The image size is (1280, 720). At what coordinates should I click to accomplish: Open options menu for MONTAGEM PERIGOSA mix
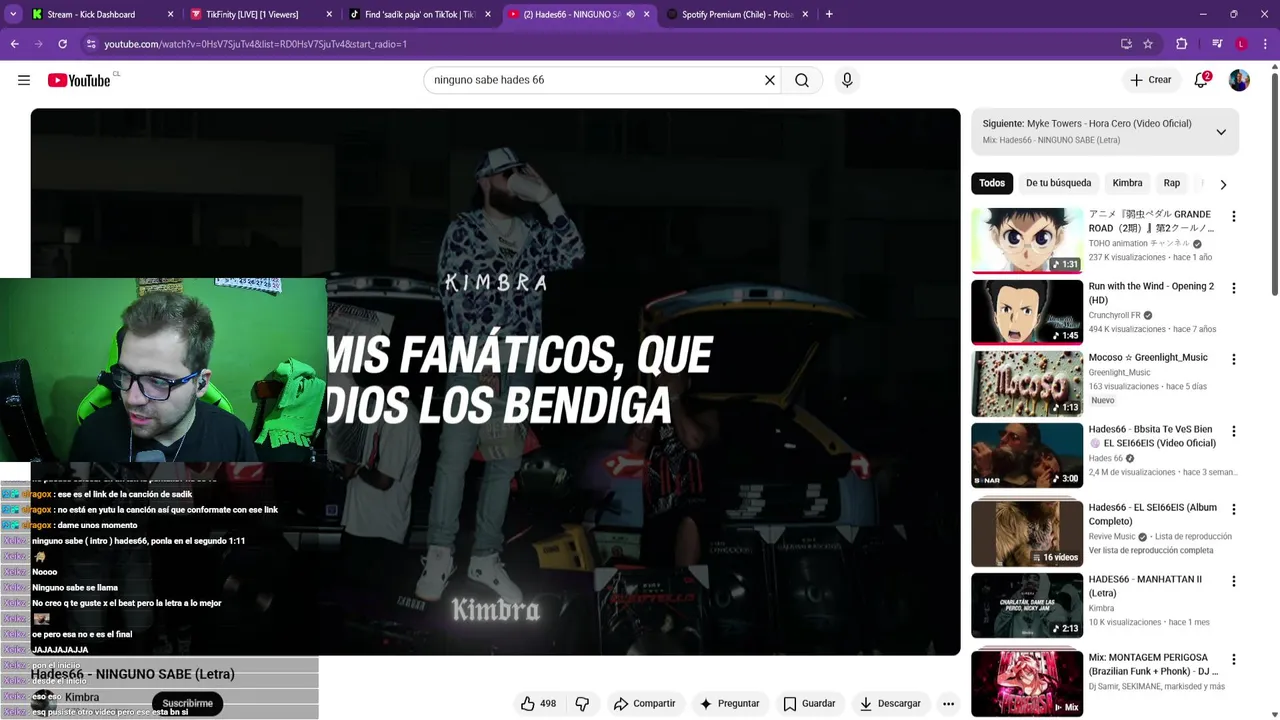click(x=1233, y=659)
